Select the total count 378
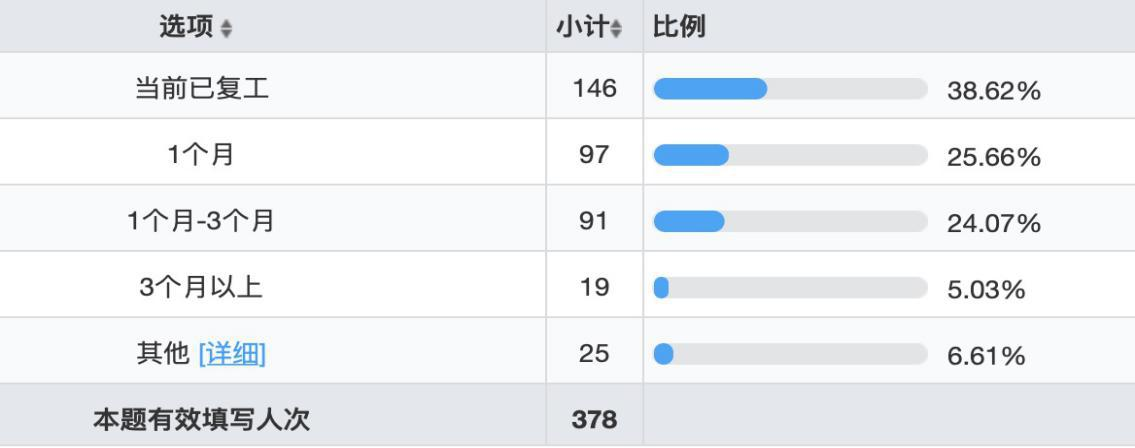The image size is (1135, 448). (594, 420)
